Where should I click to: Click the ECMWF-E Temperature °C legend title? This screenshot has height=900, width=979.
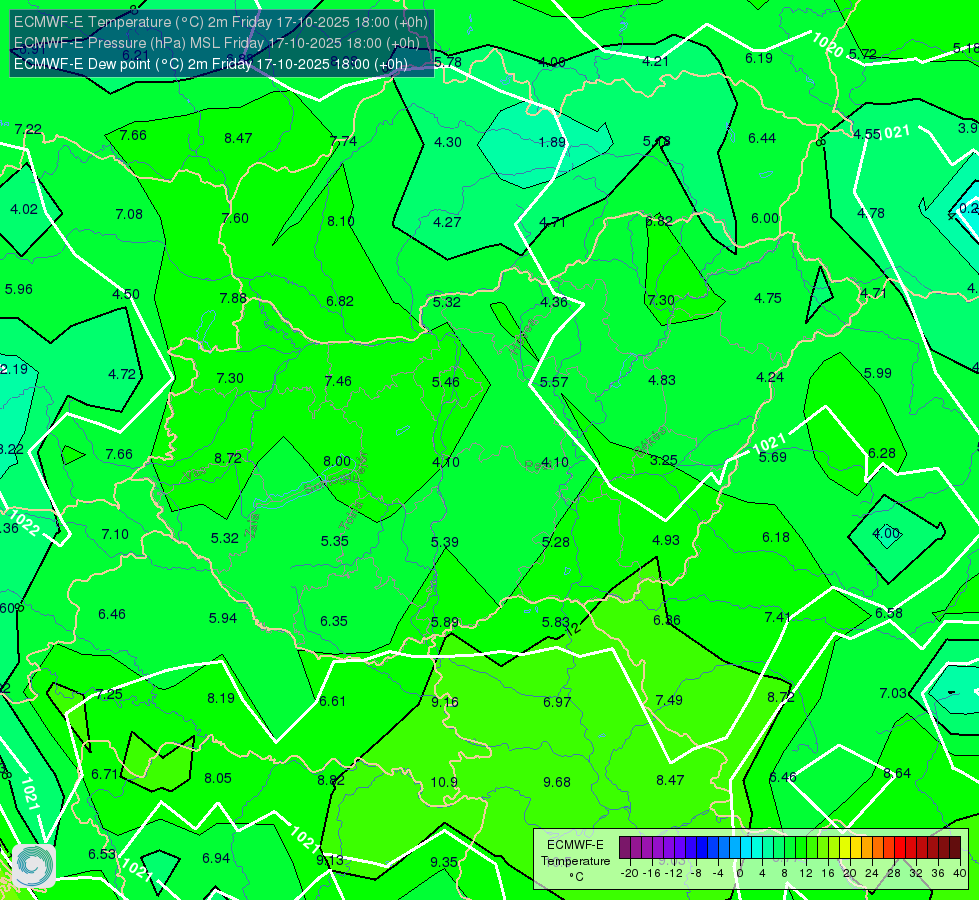click(575, 861)
